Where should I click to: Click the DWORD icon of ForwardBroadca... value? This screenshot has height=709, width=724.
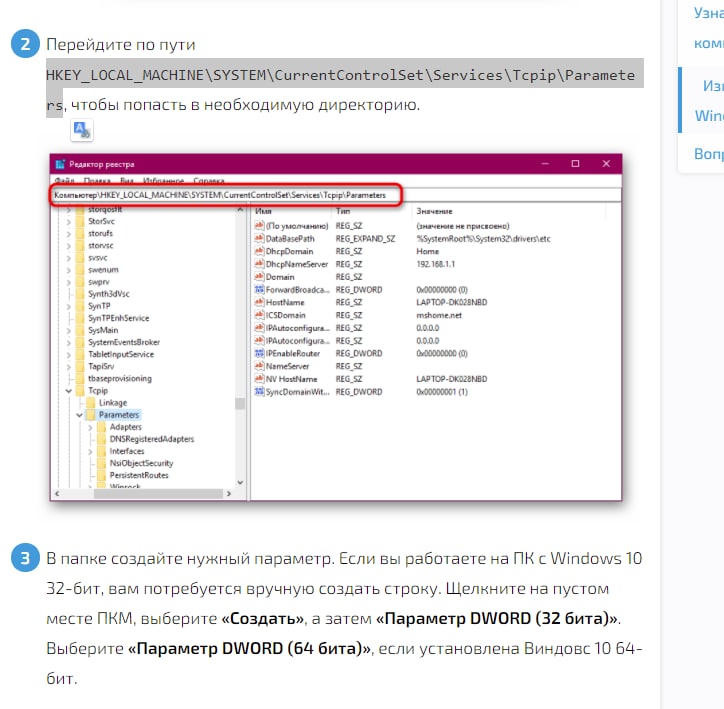point(259,289)
